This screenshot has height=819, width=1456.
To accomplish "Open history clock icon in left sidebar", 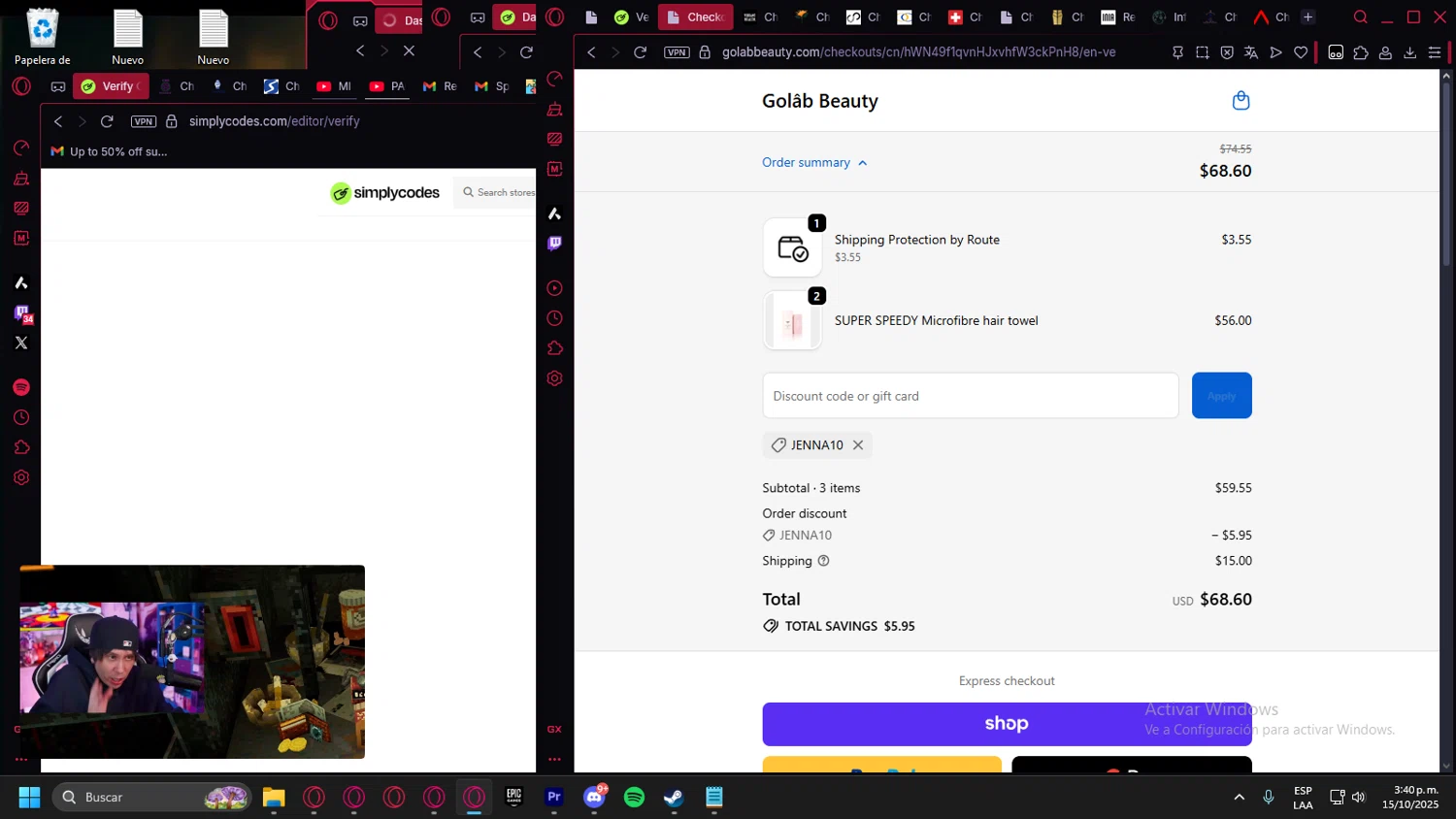I will pos(21,417).
